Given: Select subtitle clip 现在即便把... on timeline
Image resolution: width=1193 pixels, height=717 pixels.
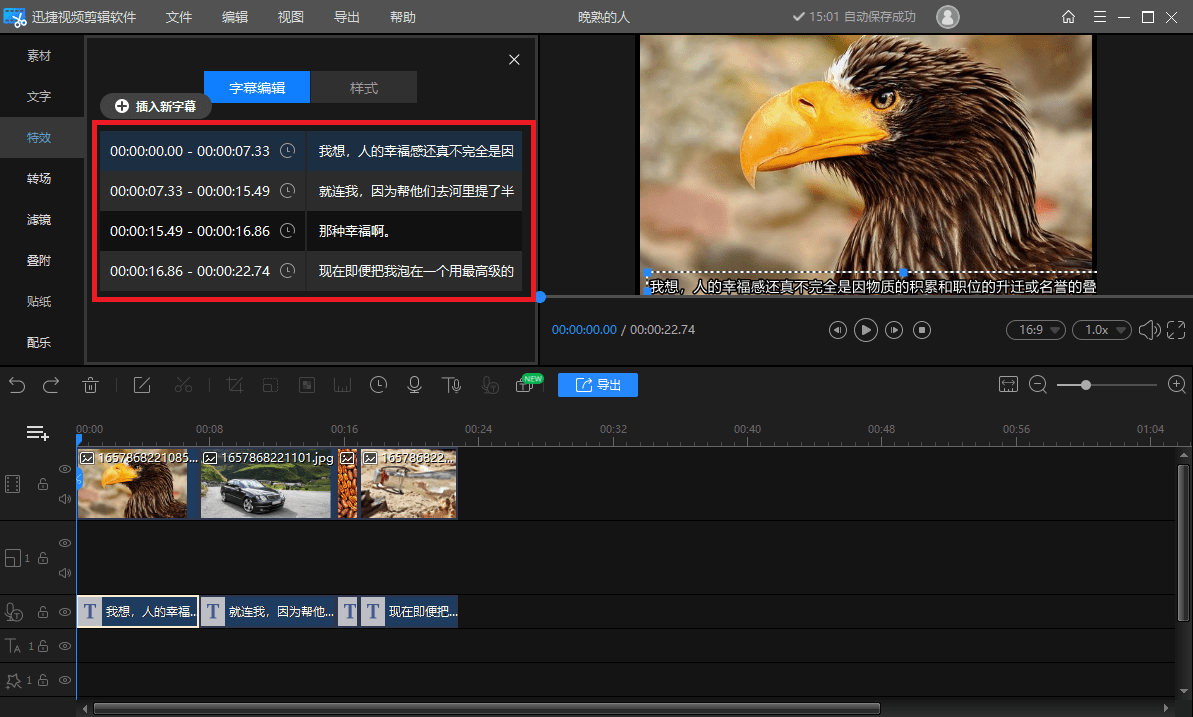Looking at the screenshot, I should click(x=409, y=611).
